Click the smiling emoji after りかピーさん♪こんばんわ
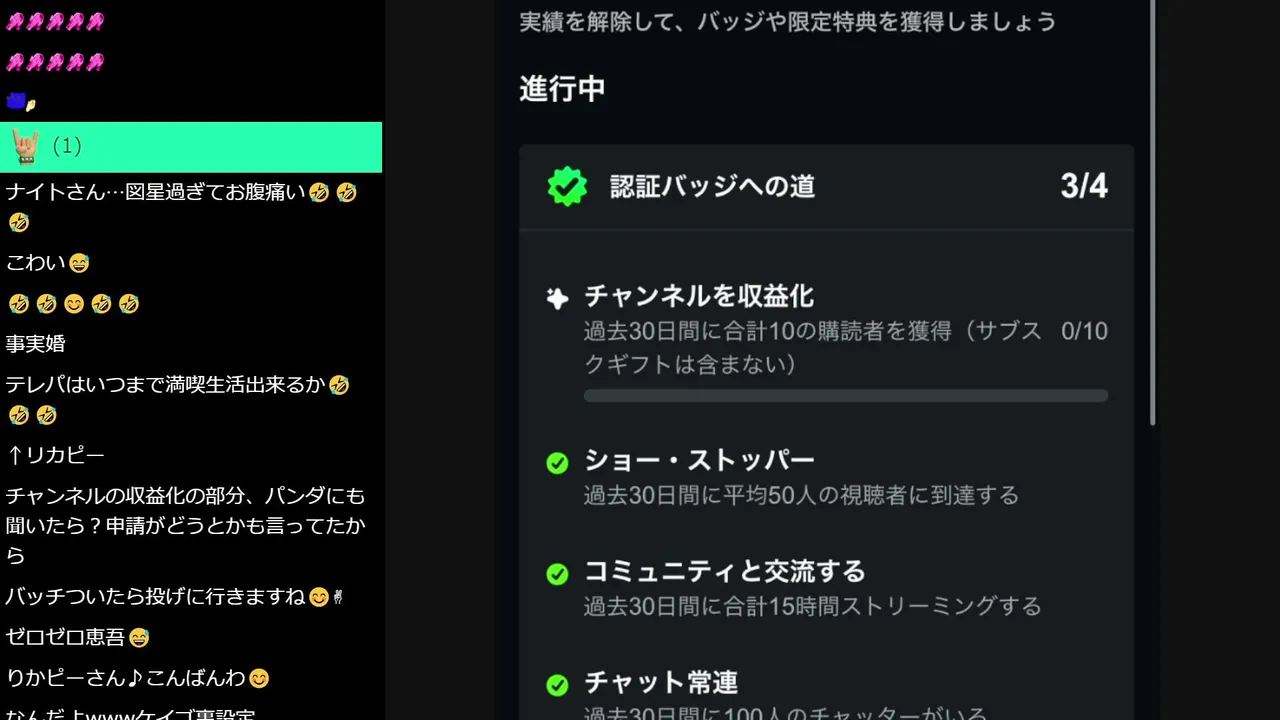 (x=259, y=678)
